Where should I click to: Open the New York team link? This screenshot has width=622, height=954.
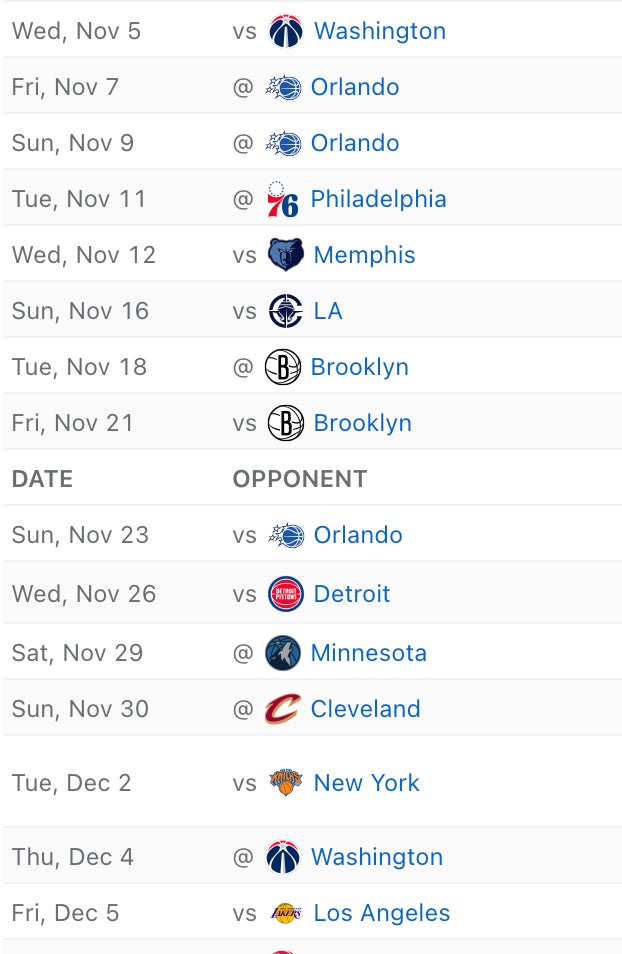point(366,783)
